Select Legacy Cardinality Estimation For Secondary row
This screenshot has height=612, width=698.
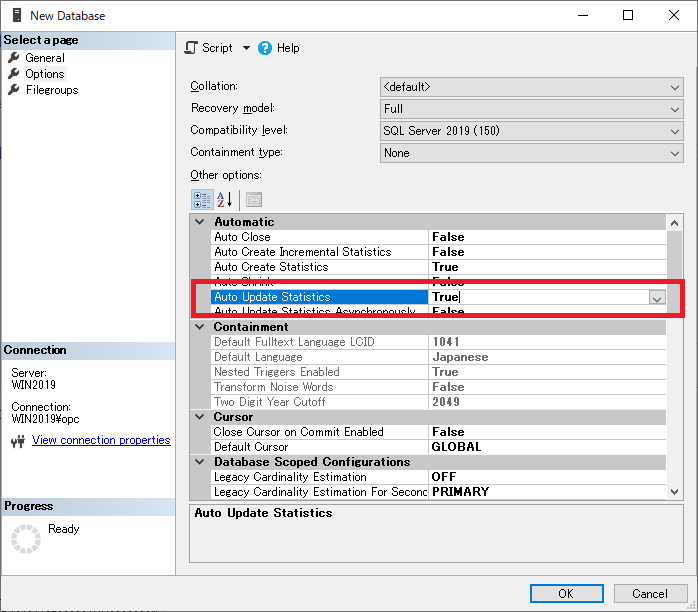click(438, 492)
